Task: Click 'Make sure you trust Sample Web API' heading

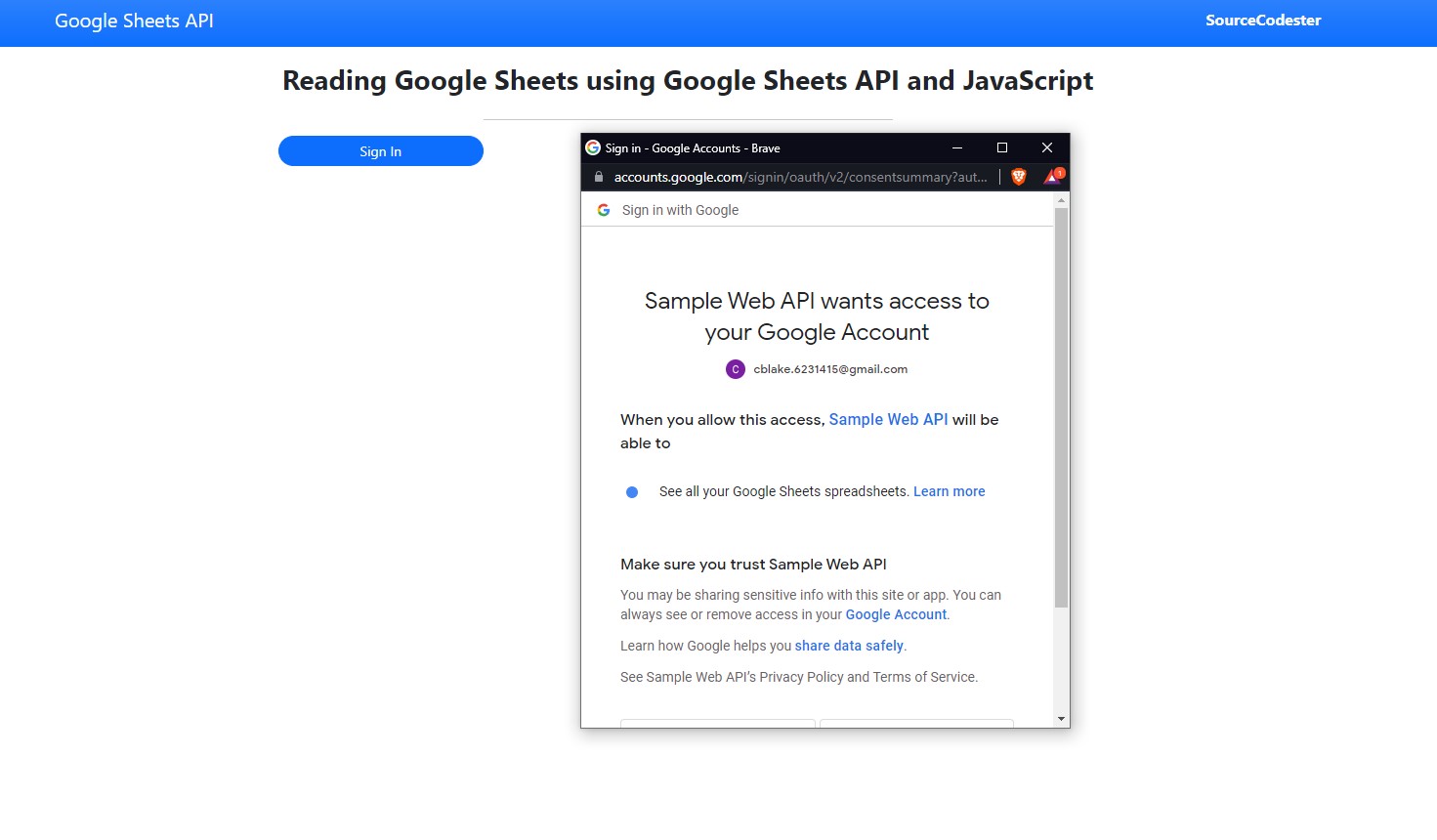Action: (x=753, y=564)
